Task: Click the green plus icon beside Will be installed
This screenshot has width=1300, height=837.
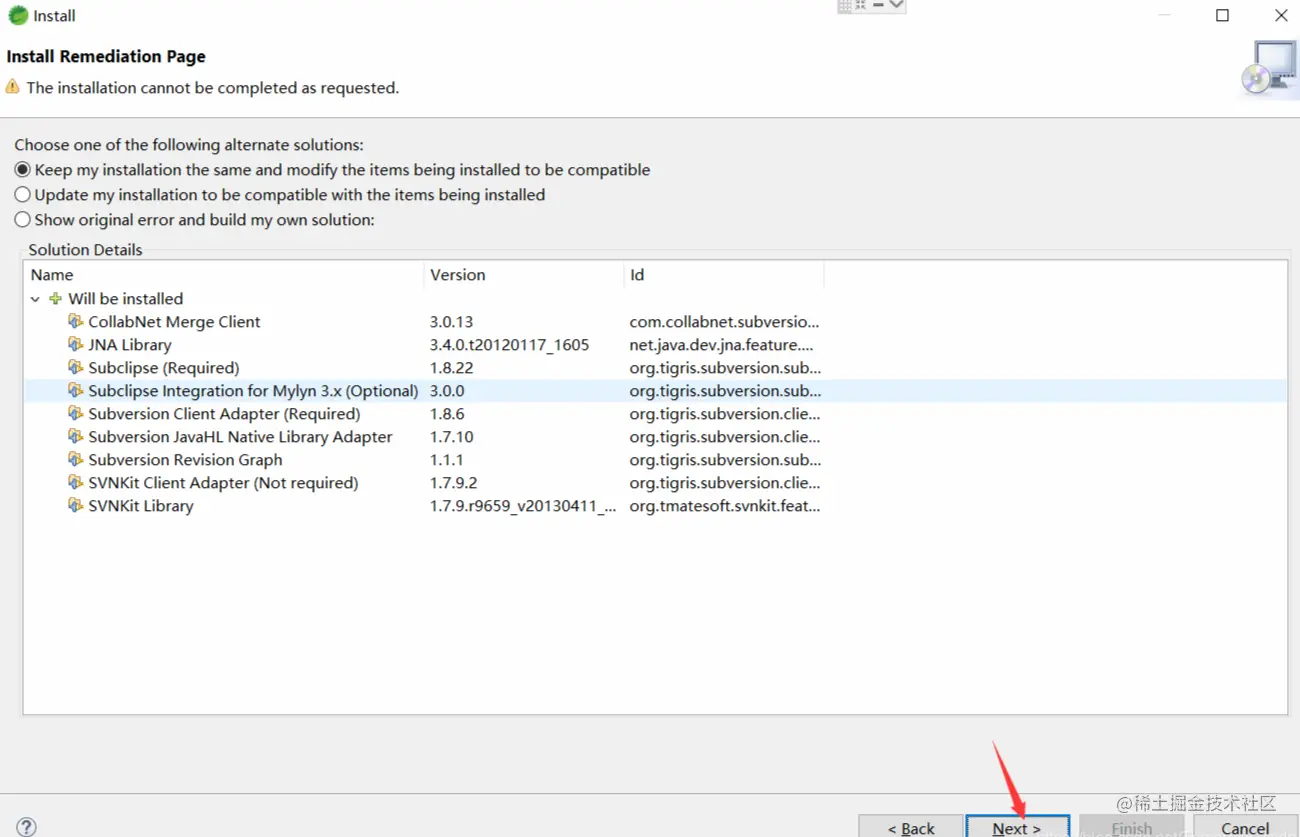Action: (55, 298)
